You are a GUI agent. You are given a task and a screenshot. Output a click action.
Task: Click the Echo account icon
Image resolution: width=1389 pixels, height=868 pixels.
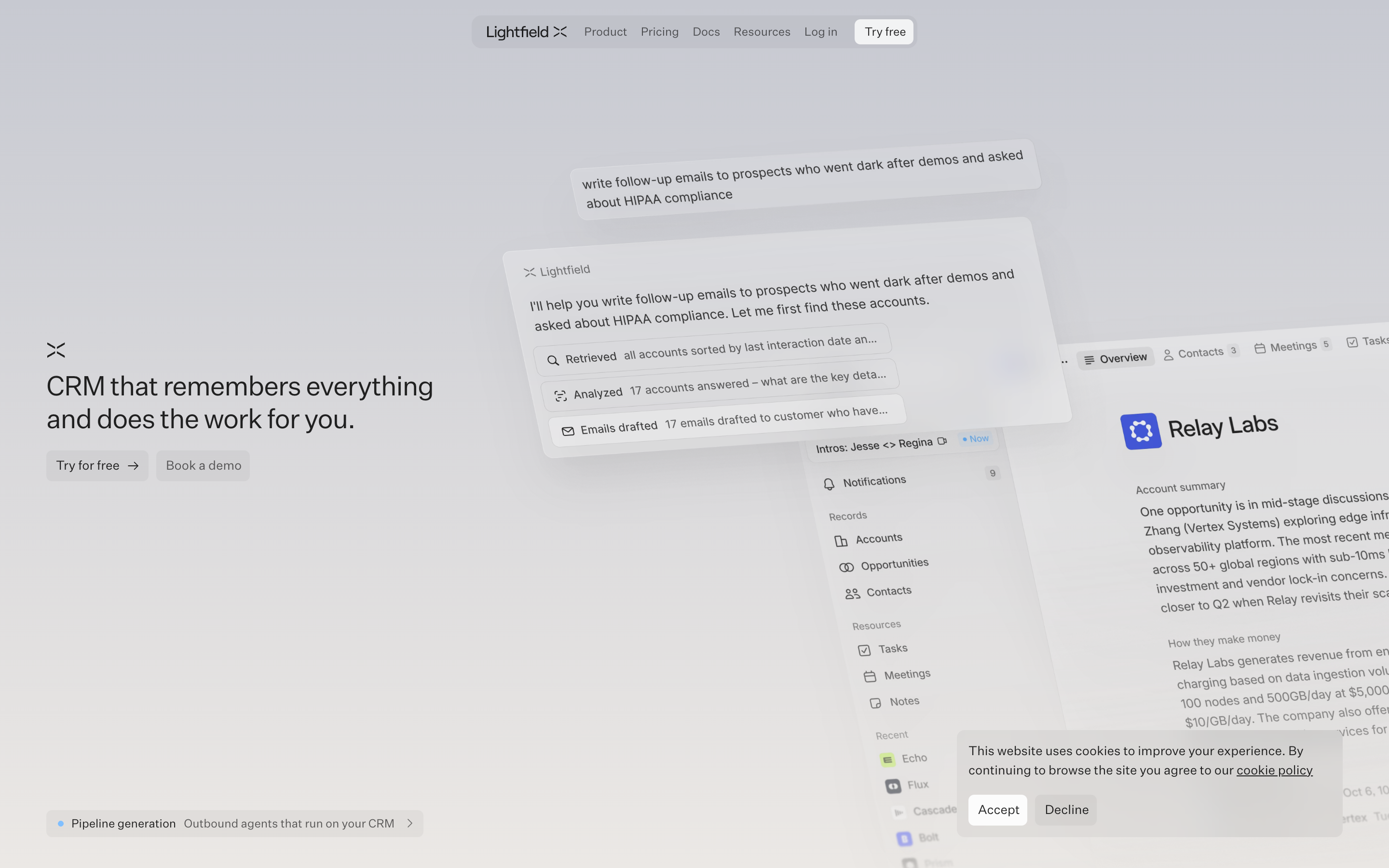[887, 760]
